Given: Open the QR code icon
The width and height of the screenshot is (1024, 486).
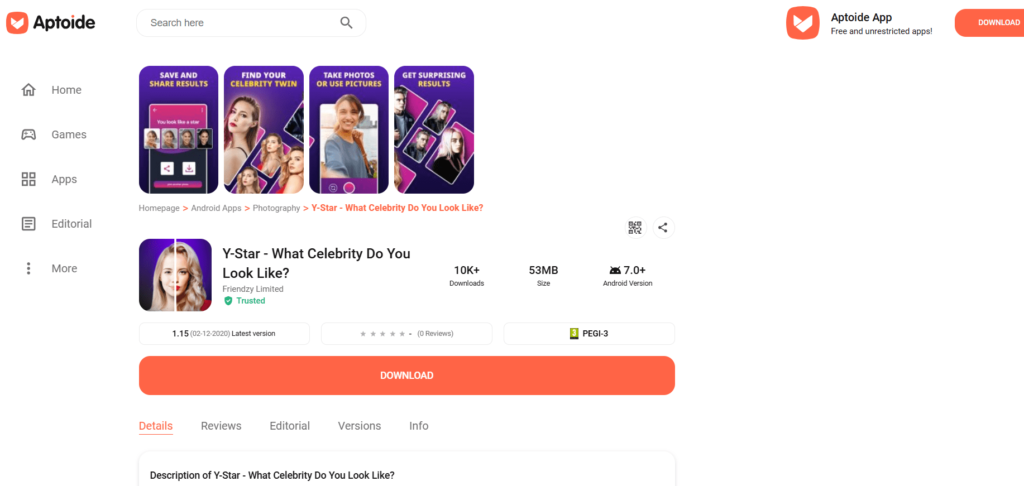Looking at the screenshot, I should tap(635, 228).
